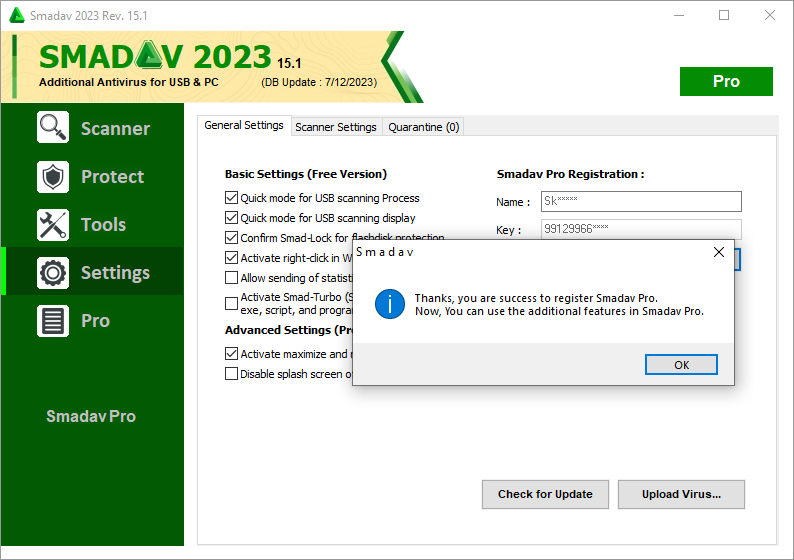Click the 'Additional Antivirus for USB & PC' text
Viewport: 794px width, 560px height.
tap(129, 82)
